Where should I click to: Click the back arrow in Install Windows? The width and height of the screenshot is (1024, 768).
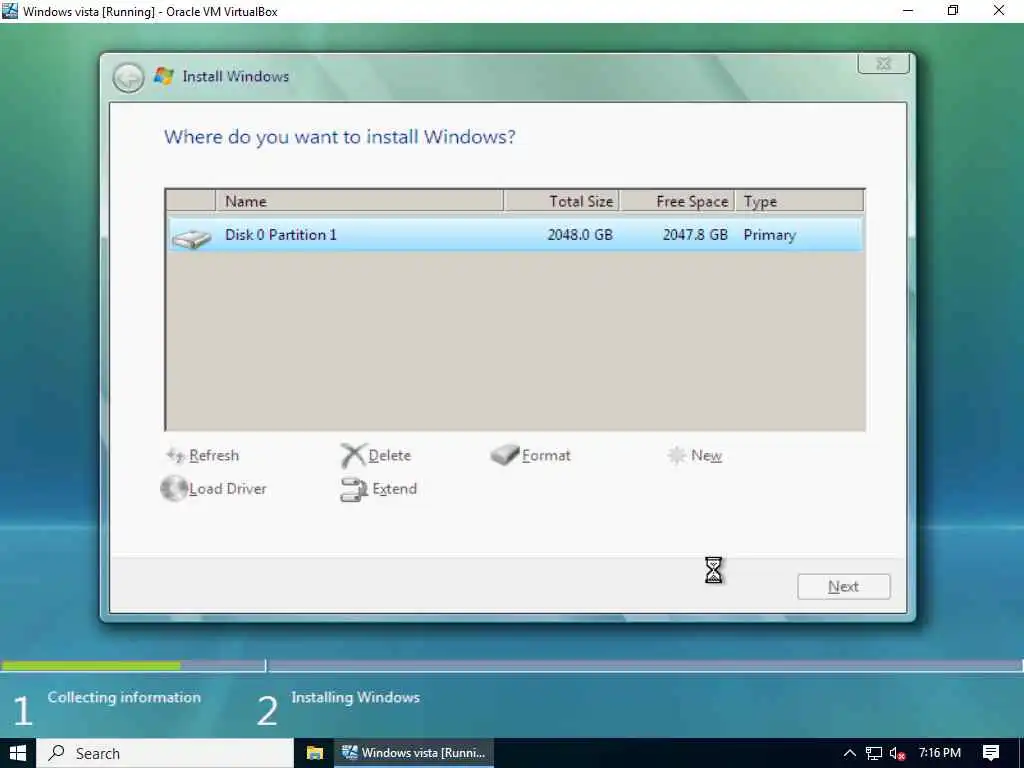coord(128,78)
